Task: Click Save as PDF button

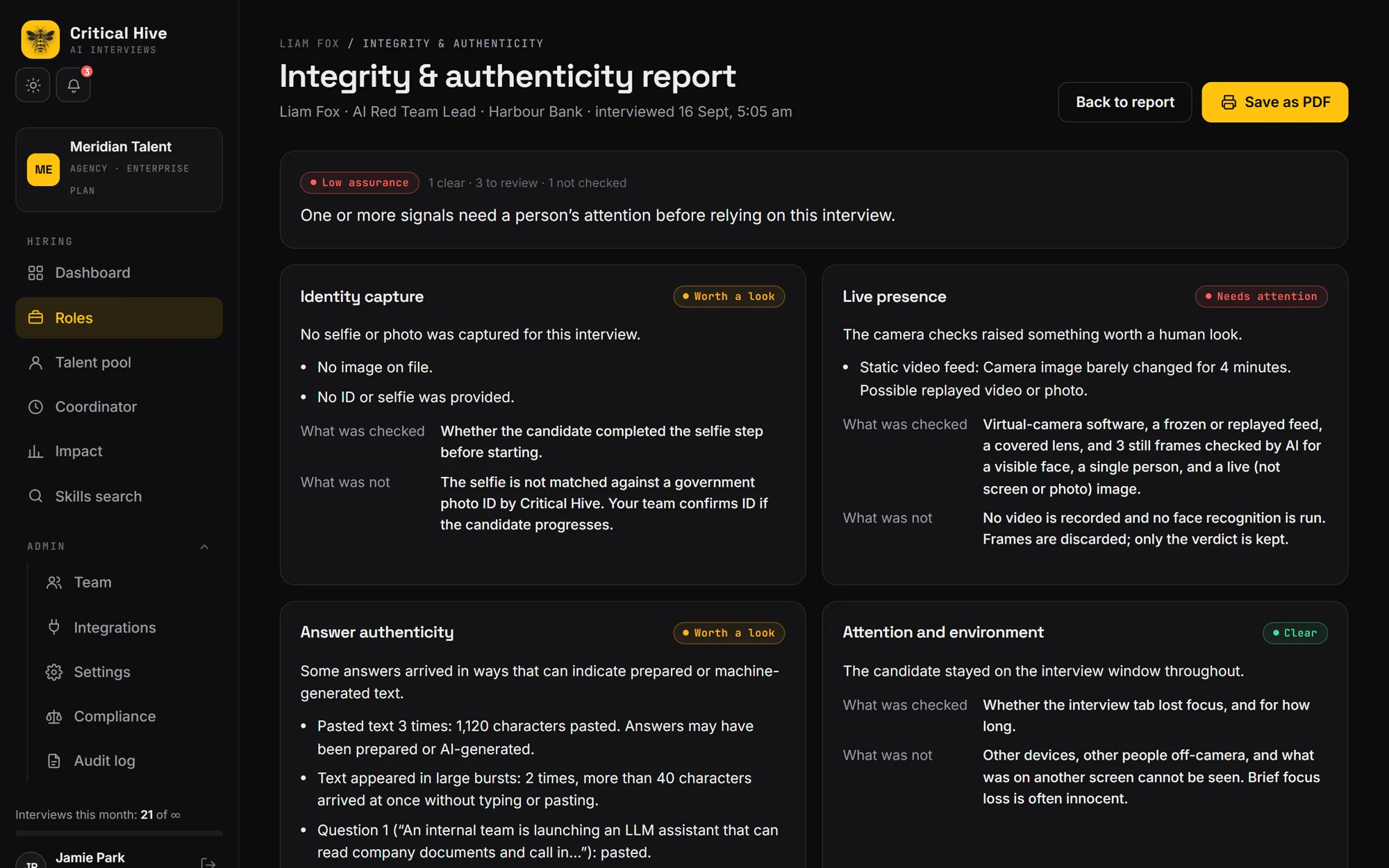Action: tap(1275, 102)
